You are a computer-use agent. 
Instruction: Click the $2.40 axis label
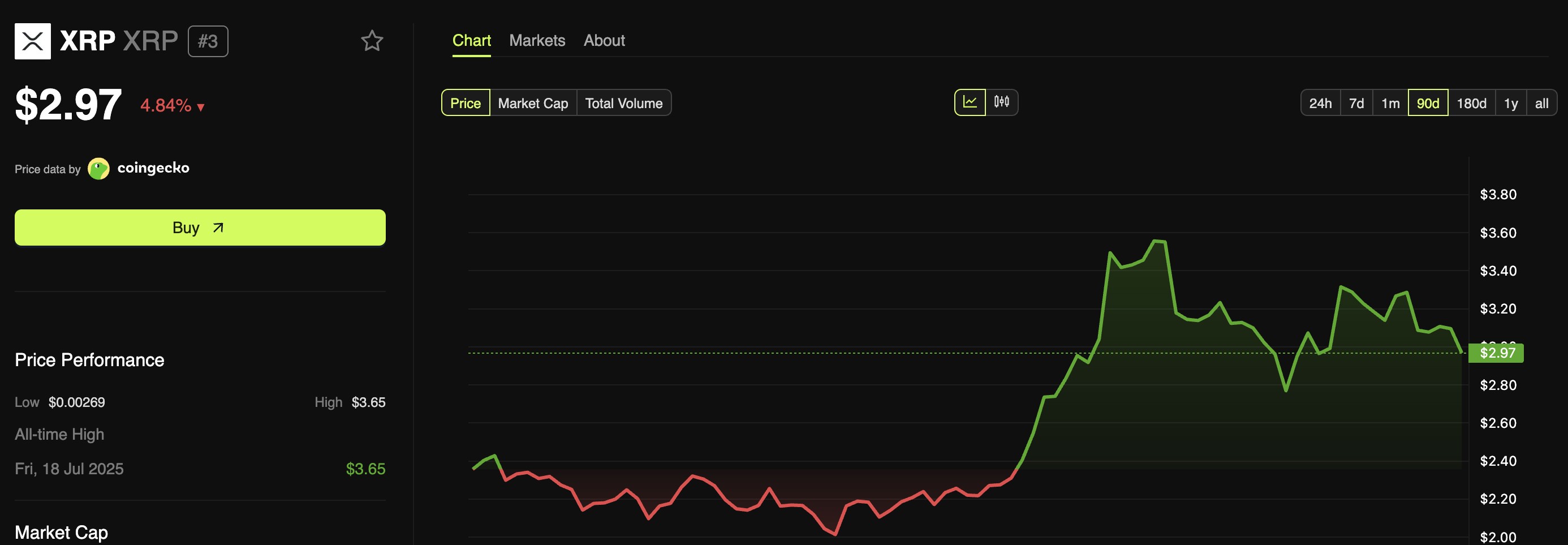(x=1498, y=461)
